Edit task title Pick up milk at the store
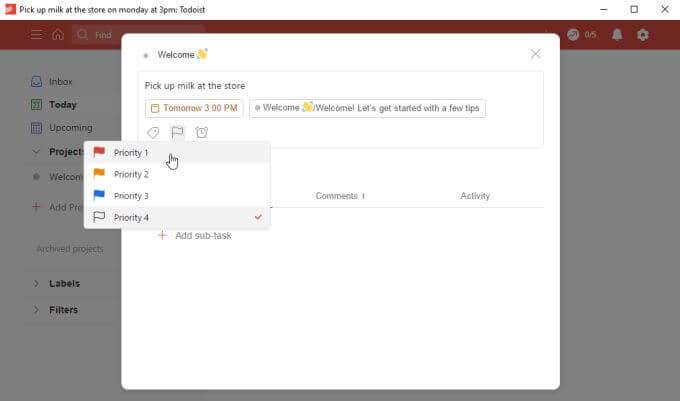This screenshot has height=401, width=680. (x=195, y=86)
